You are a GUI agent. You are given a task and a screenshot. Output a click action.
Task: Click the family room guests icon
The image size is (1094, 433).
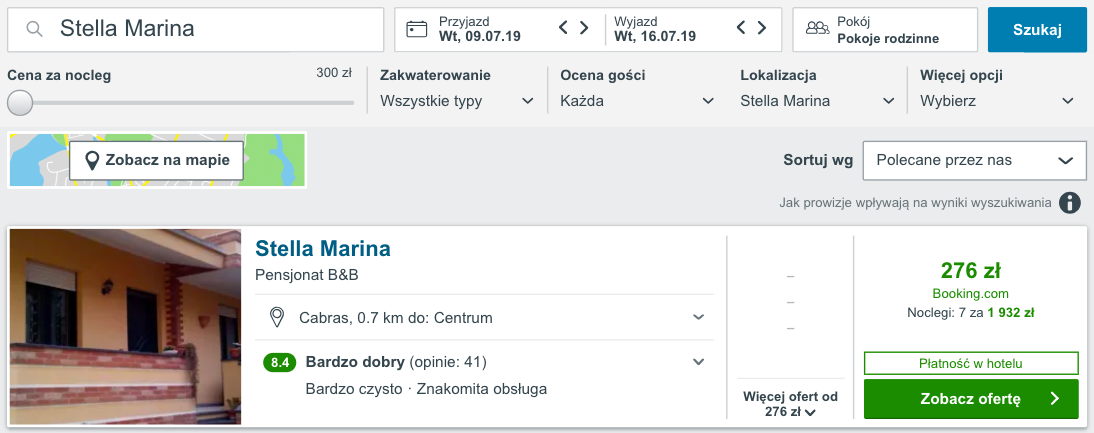point(817,29)
